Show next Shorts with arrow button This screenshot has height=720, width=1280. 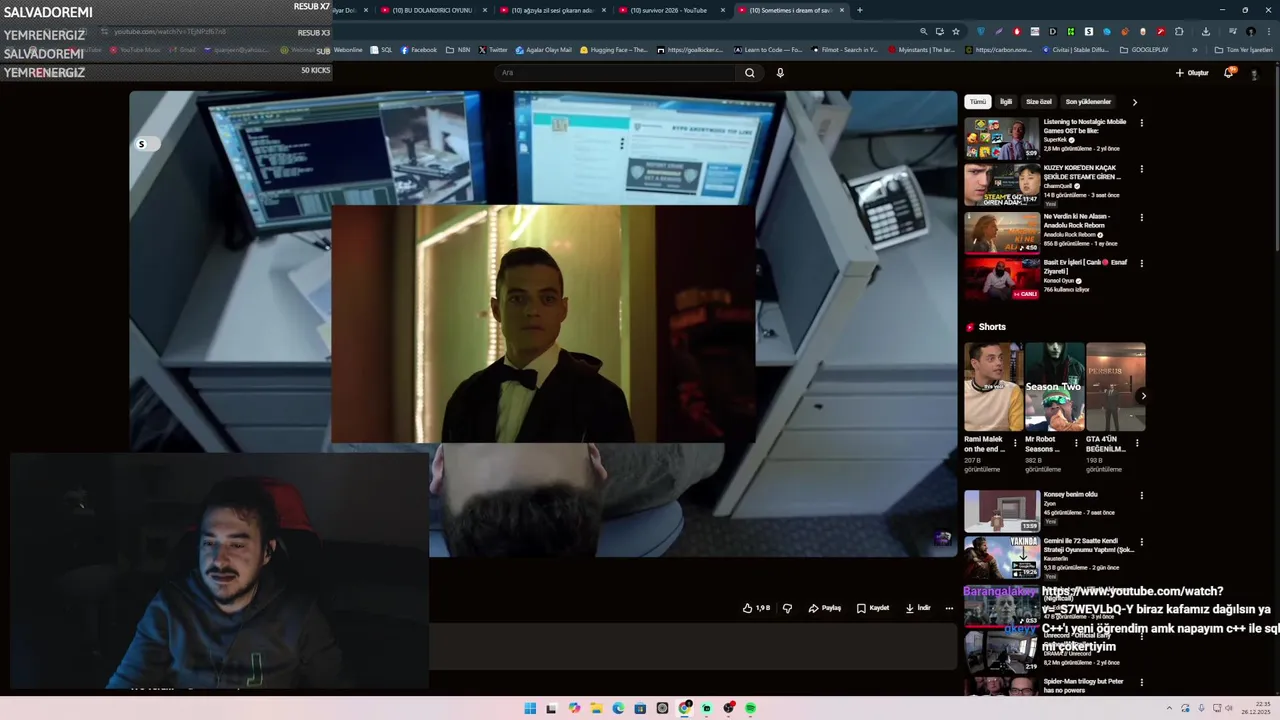click(1143, 396)
